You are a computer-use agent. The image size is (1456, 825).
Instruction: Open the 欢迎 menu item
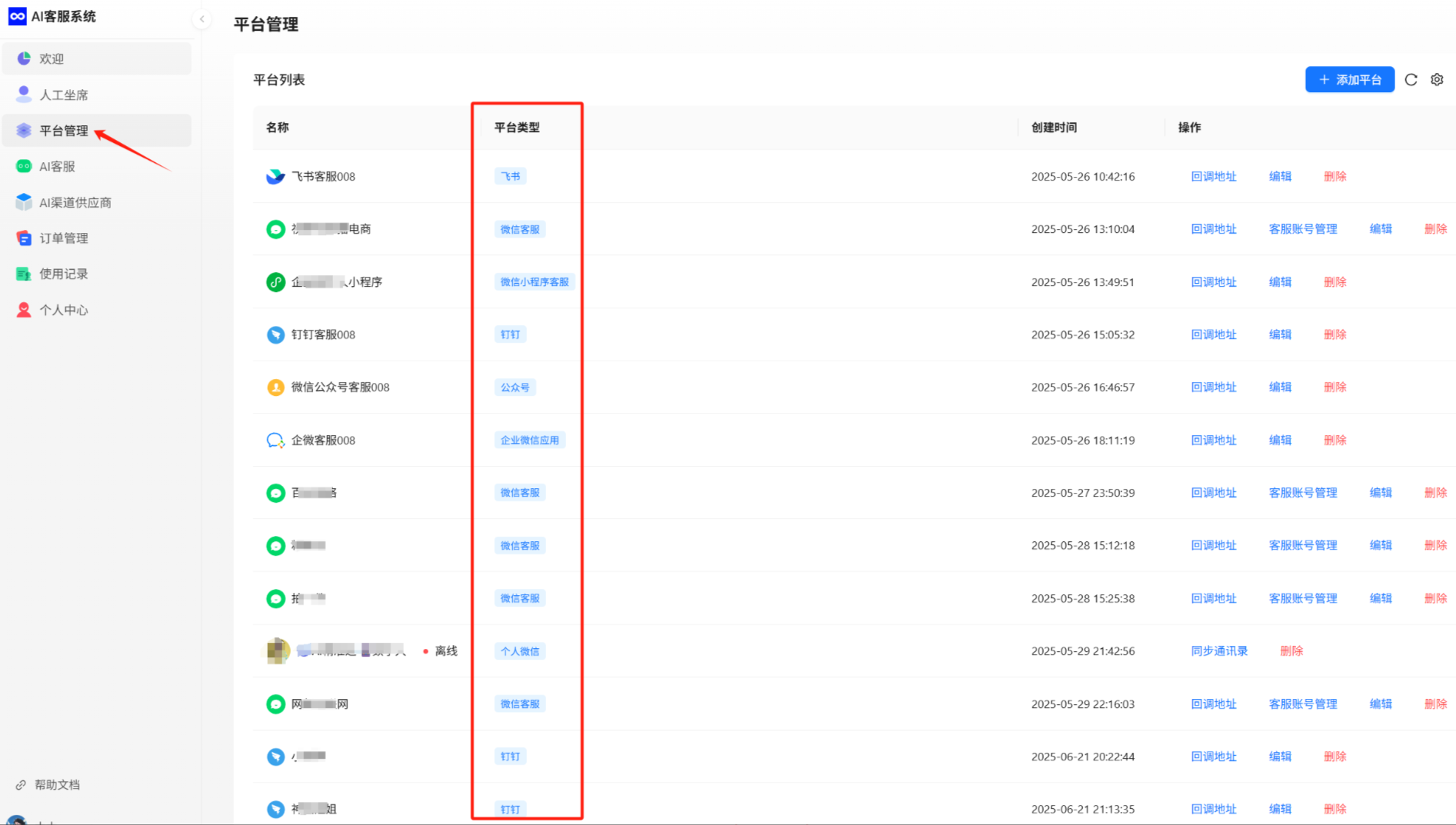tap(51, 58)
